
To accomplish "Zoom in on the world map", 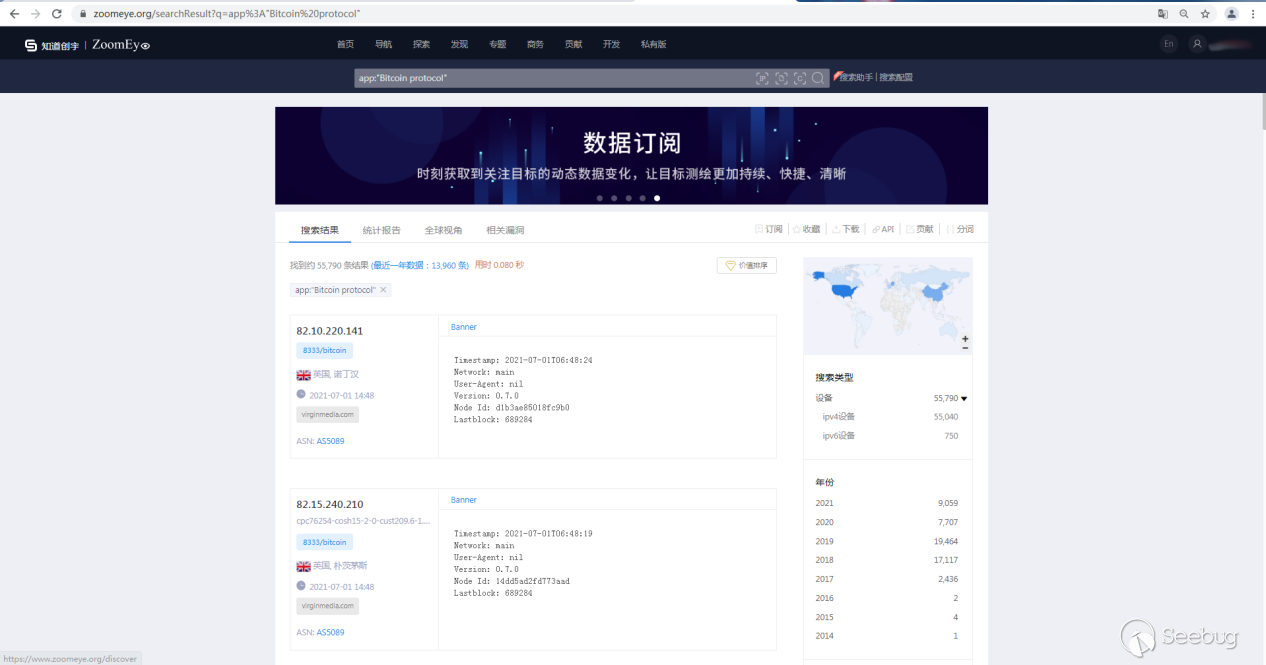I will tap(965, 339).
